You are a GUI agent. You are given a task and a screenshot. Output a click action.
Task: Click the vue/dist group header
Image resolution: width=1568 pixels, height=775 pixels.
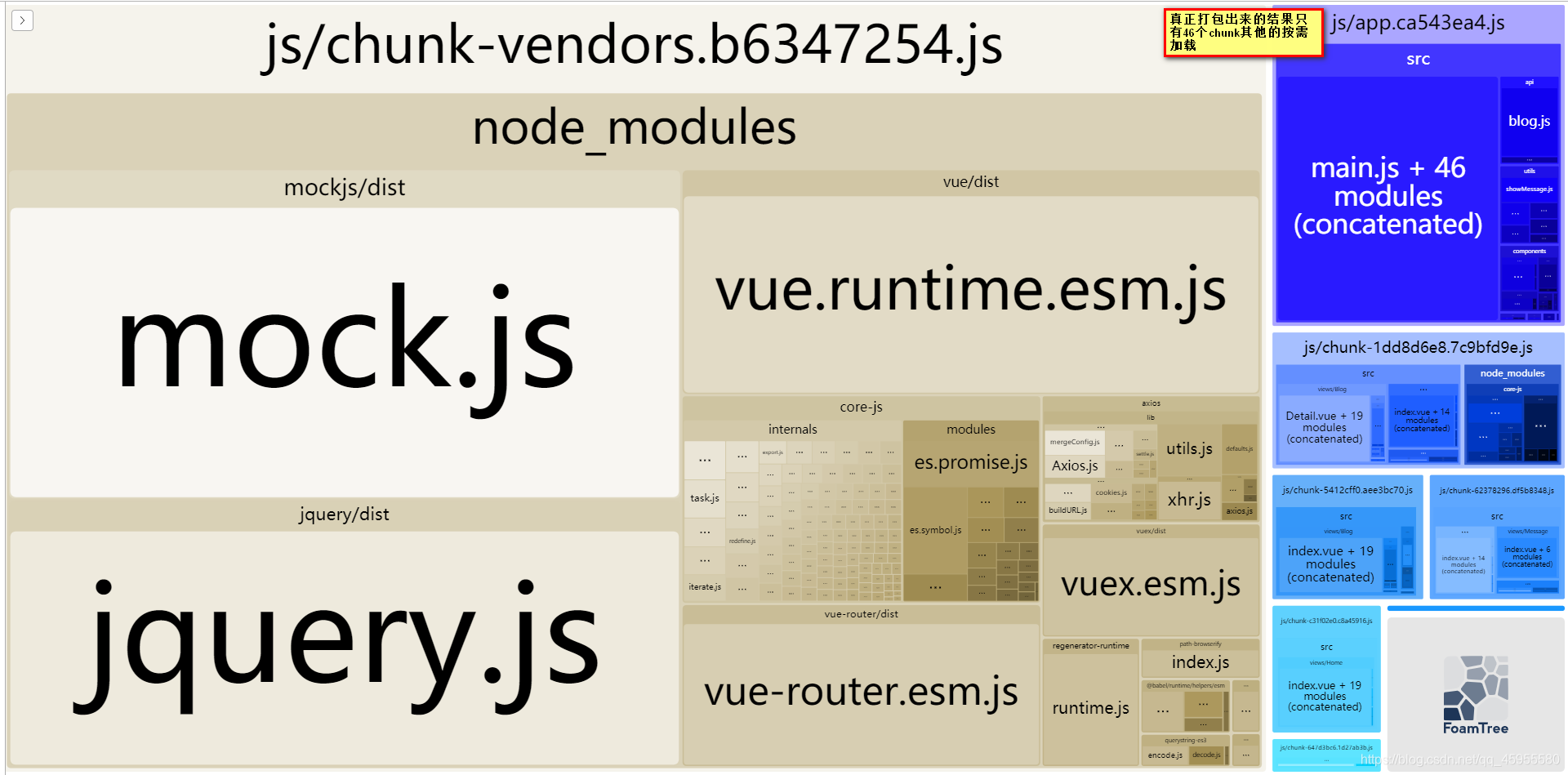[x=970, y=182]
